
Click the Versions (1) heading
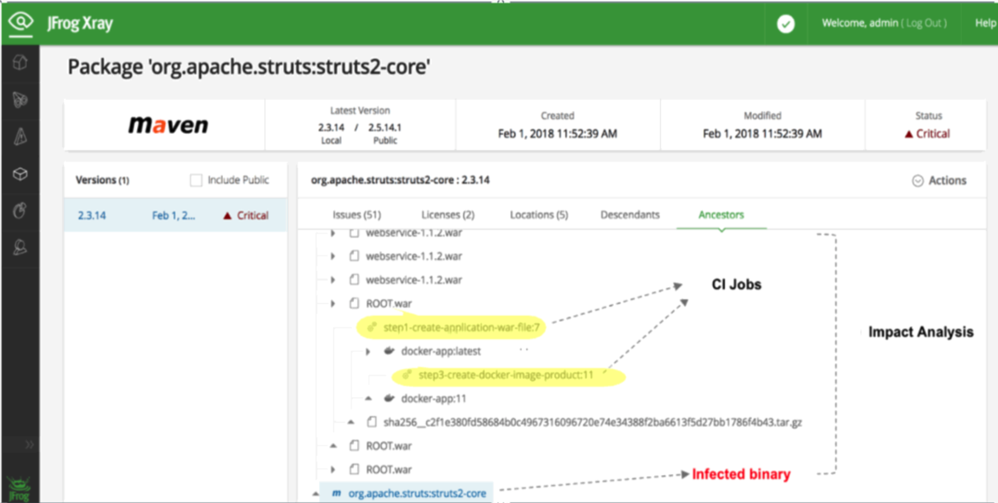(x=102, y=180)
